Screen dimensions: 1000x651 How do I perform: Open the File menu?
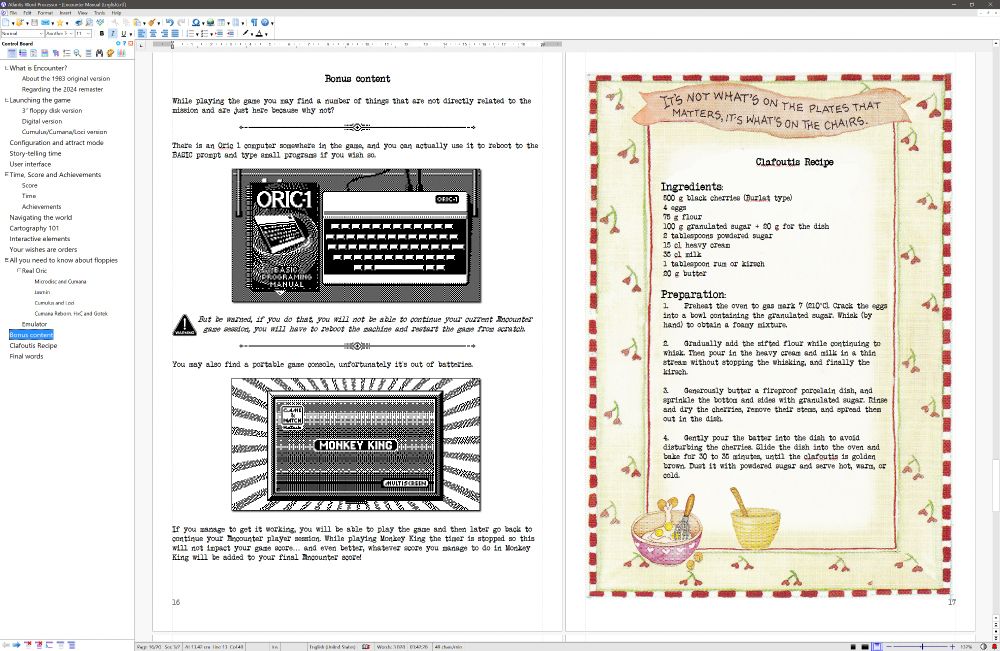(x=13, y=13)
